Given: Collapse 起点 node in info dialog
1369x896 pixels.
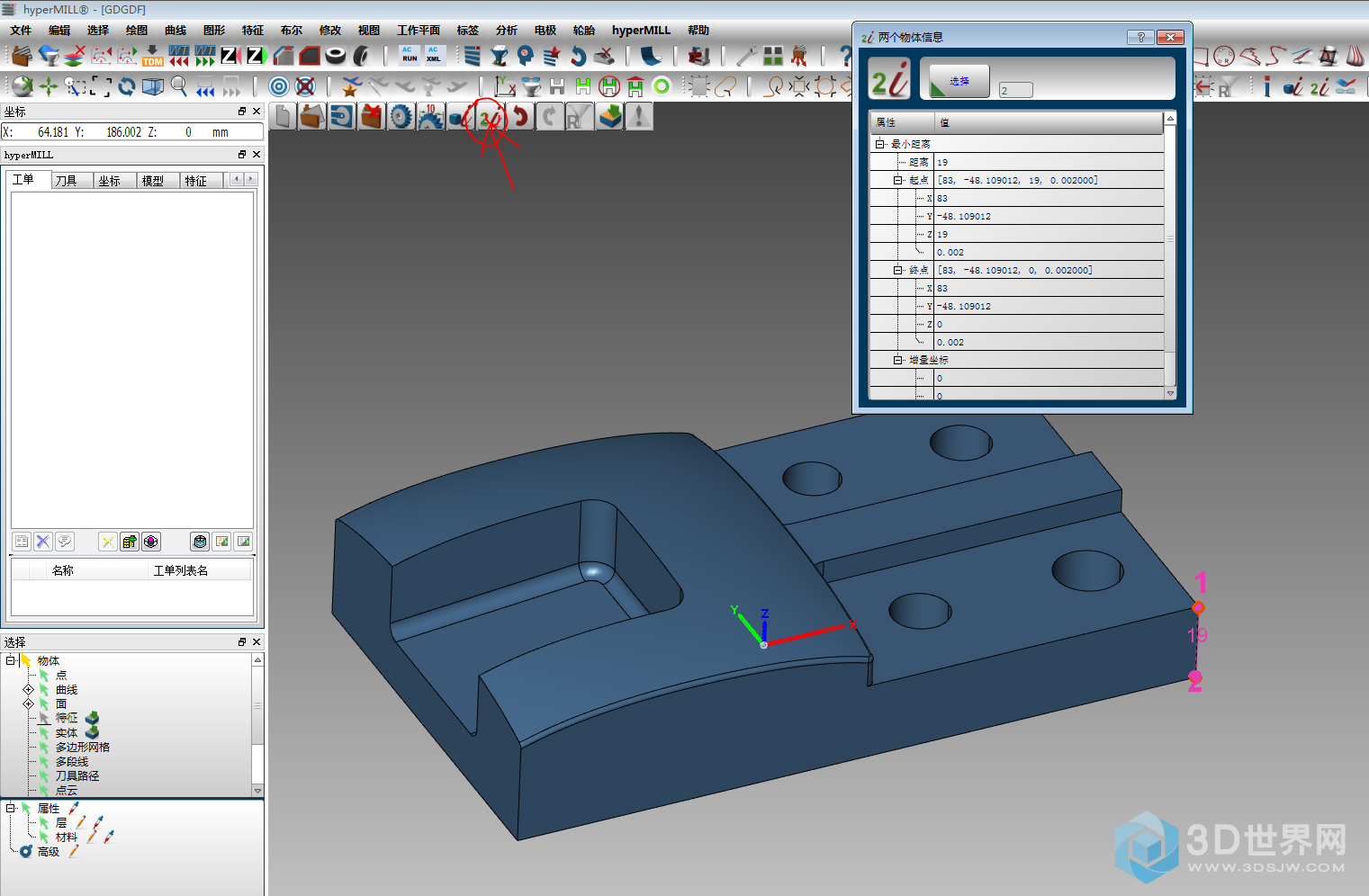Looking at the screenshot, I should click(x=897, y=180).
